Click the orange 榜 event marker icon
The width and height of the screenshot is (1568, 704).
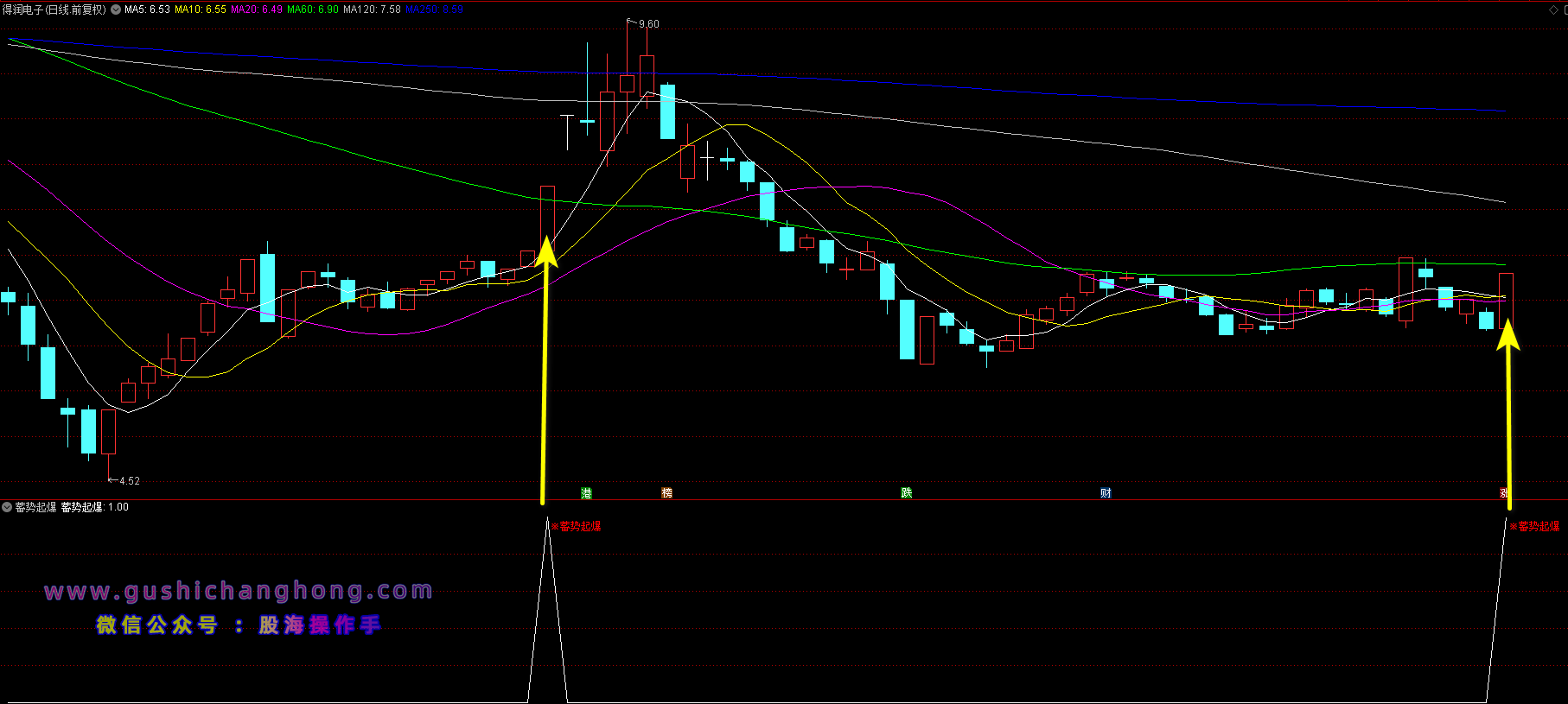(x=666, y=493)
